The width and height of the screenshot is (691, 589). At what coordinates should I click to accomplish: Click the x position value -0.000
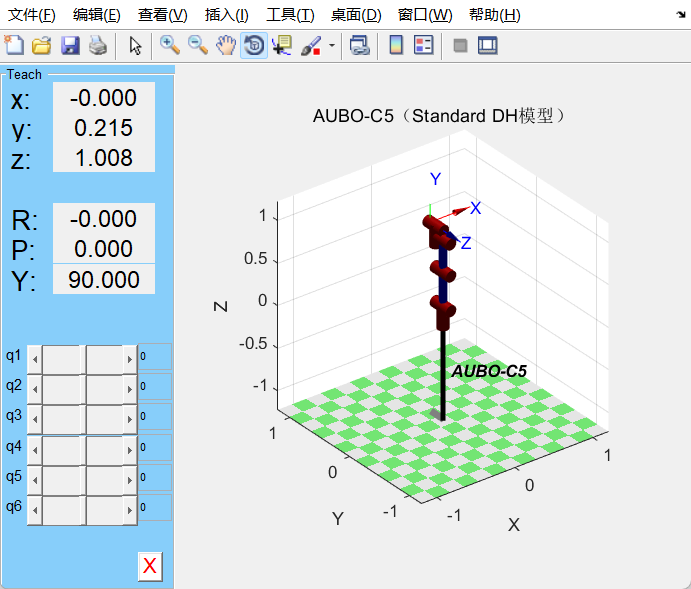(x=104, y=97)
